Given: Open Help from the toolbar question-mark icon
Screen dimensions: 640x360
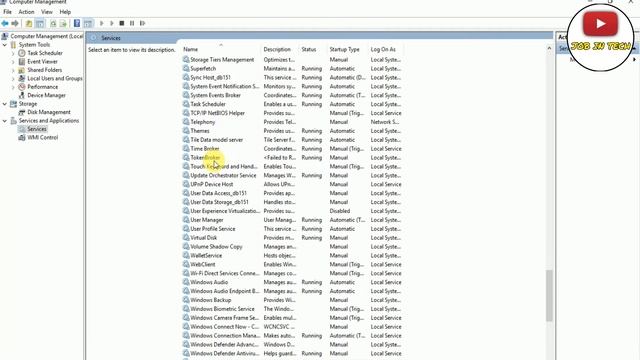Looking at the screenshot, I should [77, 23].
